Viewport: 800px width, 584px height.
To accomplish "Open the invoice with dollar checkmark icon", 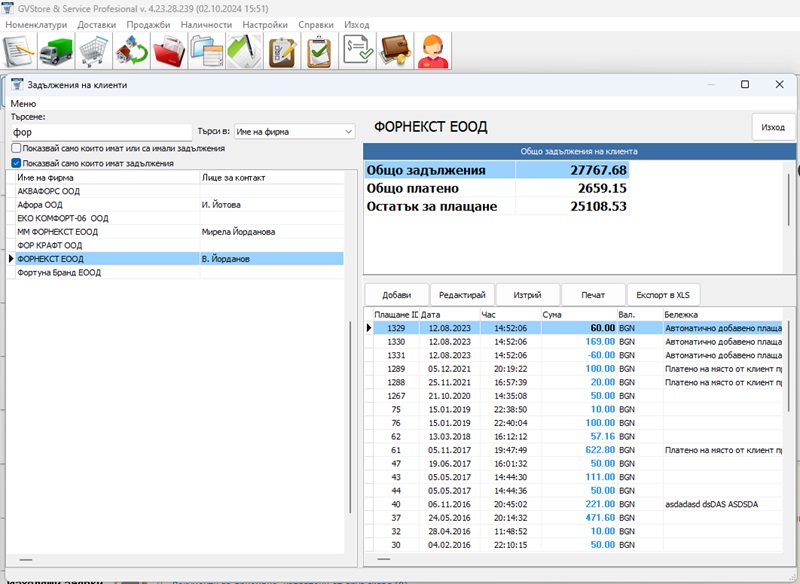I will tap(358, 51).
